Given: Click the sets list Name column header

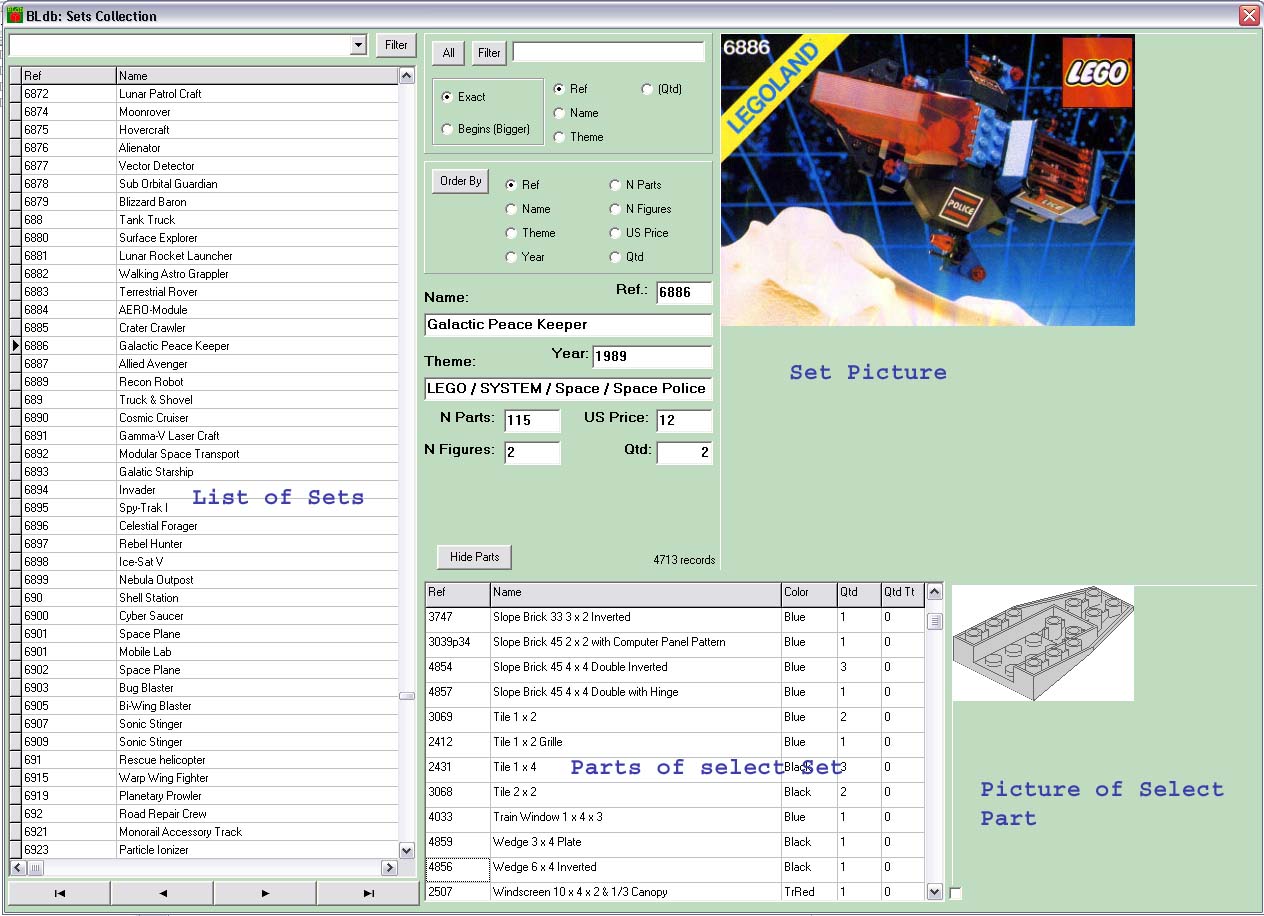Looking at the screenshot, I should [x=257, y=76].
